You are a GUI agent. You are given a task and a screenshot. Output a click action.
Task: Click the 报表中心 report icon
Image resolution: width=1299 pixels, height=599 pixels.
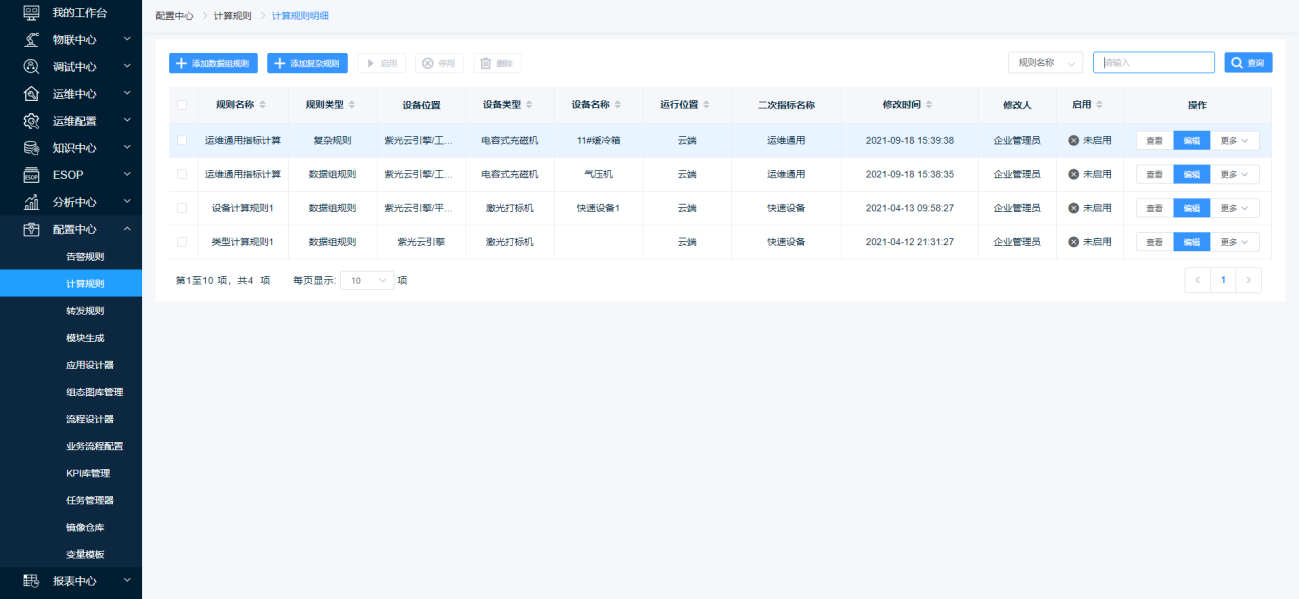(x=31, y=580)
